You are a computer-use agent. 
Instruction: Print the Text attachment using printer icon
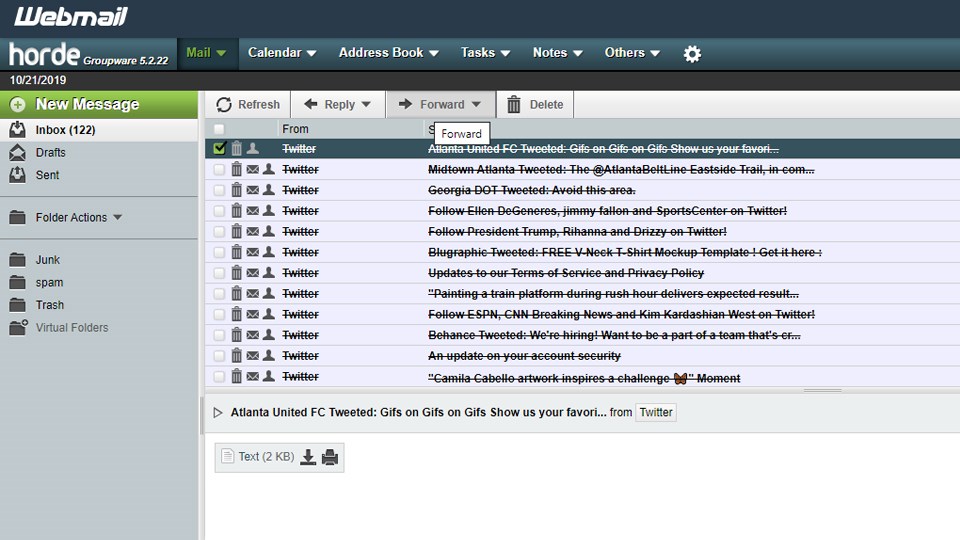coord(330,457)
